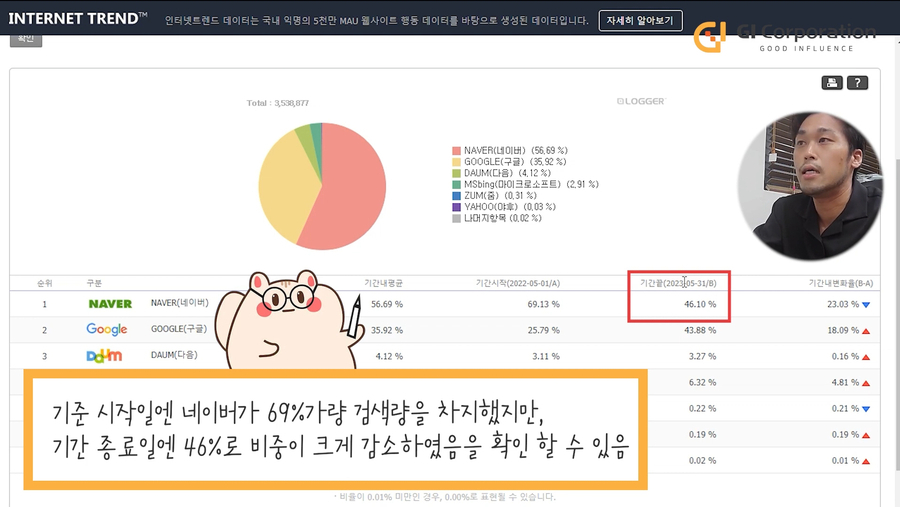Select the MSbing(마이크로소프트) legend entry

525,184
